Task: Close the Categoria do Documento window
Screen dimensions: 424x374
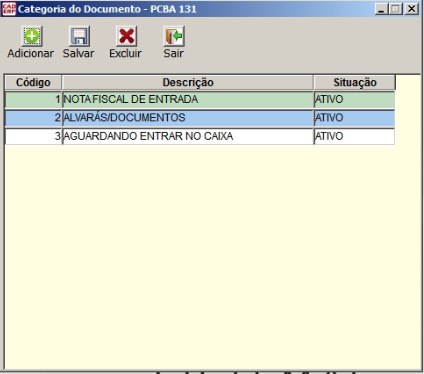Action: click(412, 9)
